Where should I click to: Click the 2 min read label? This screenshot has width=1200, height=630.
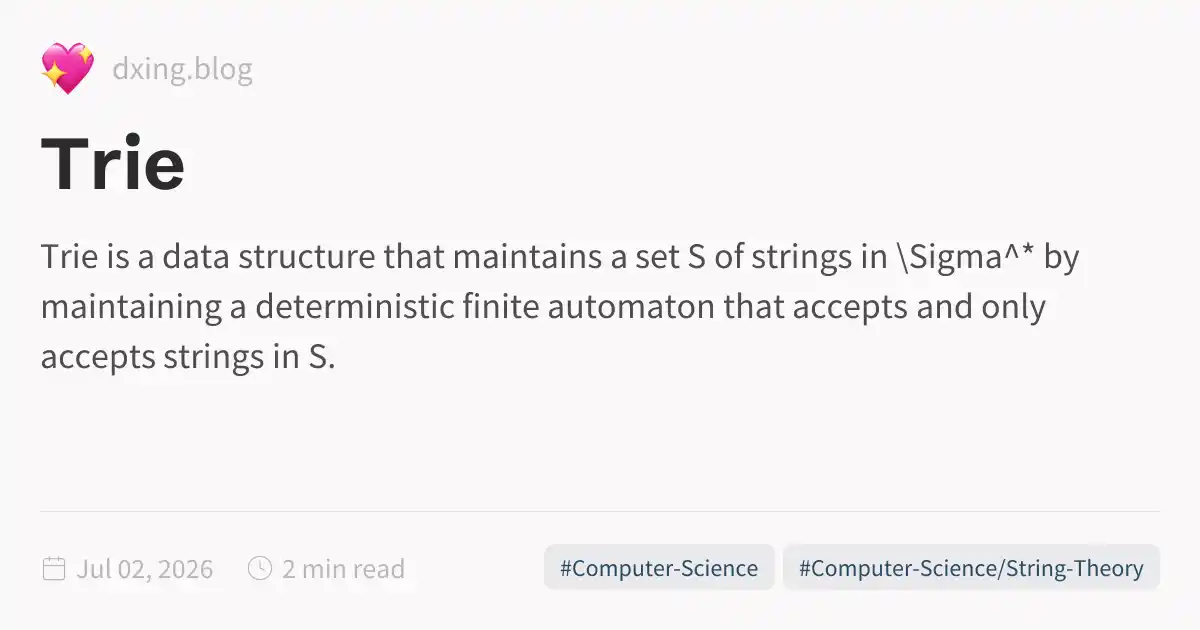[343, 569]
